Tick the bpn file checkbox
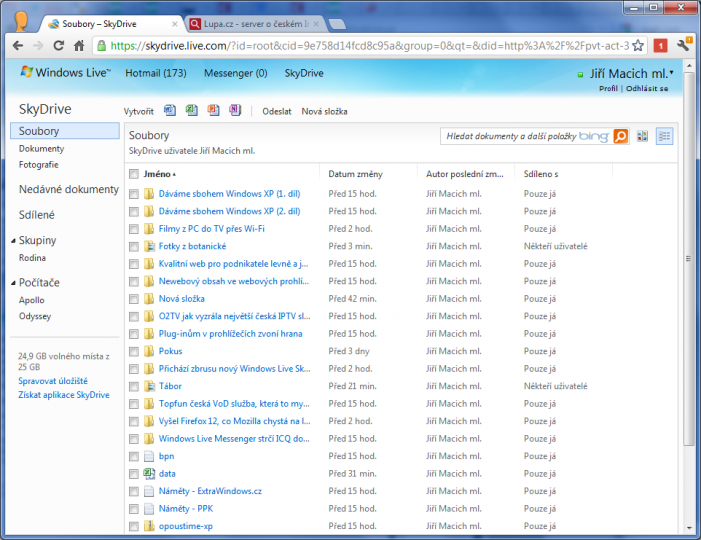This screenshot has width=701, height=540. tap(134, 456)
